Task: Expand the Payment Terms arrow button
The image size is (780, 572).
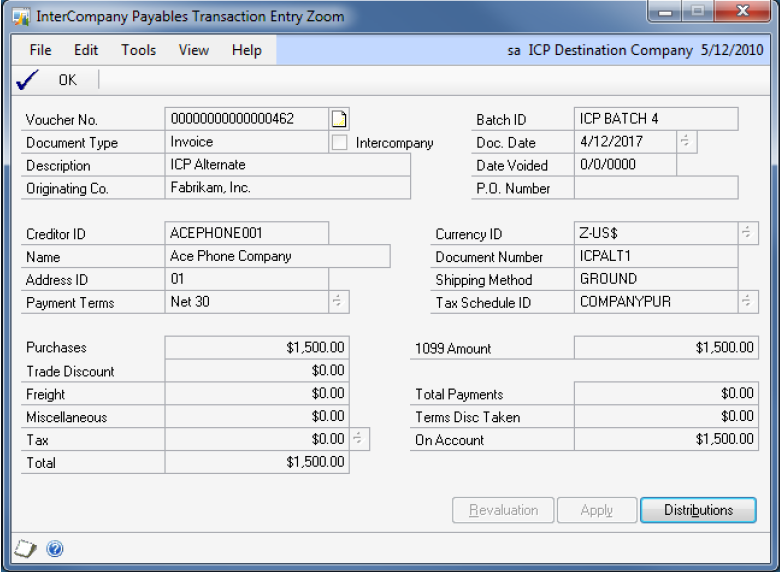Action: (x=338, y=302)
